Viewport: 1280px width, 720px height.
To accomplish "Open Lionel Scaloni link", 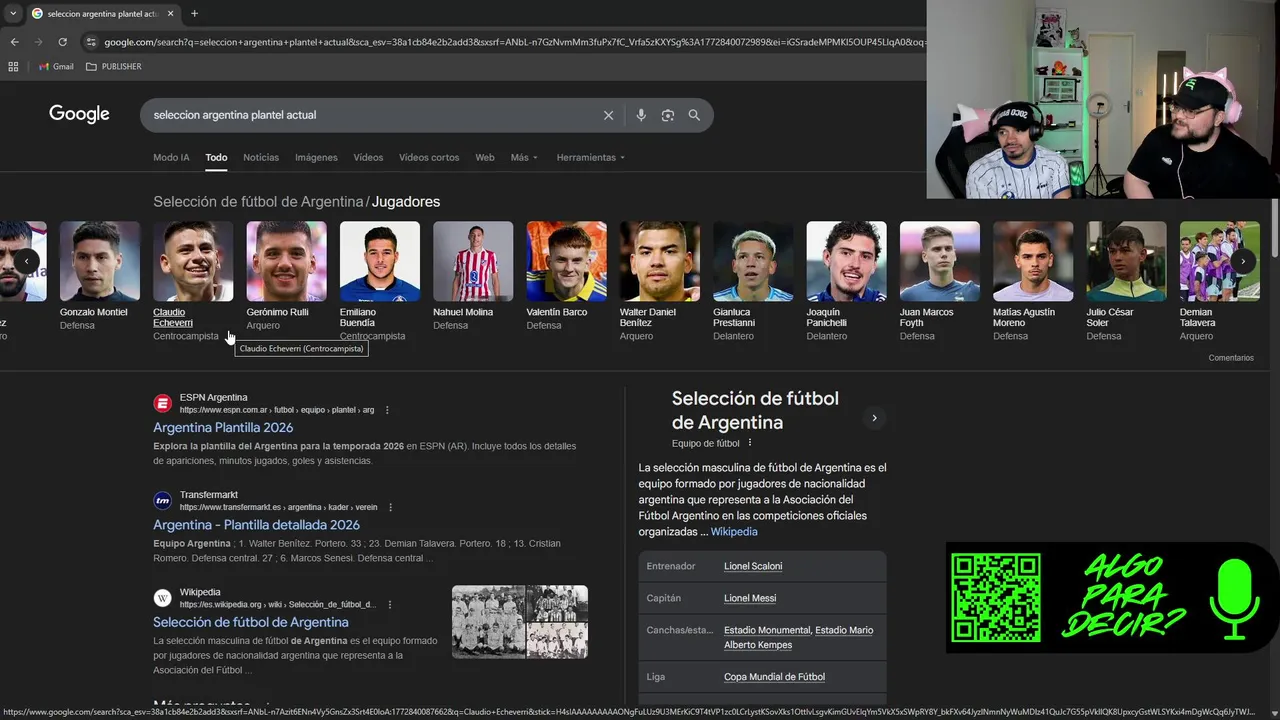I will pos(753,566).
